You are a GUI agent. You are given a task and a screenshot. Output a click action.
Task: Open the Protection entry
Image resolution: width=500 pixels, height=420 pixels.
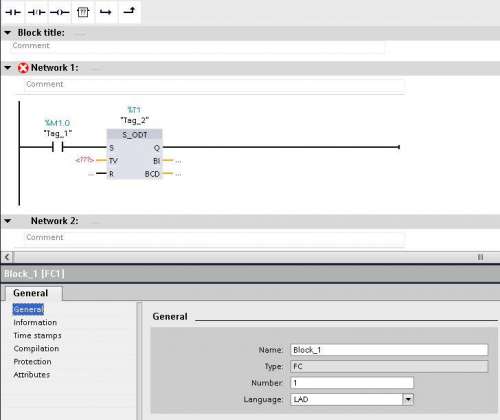click(x=32, y=361)
